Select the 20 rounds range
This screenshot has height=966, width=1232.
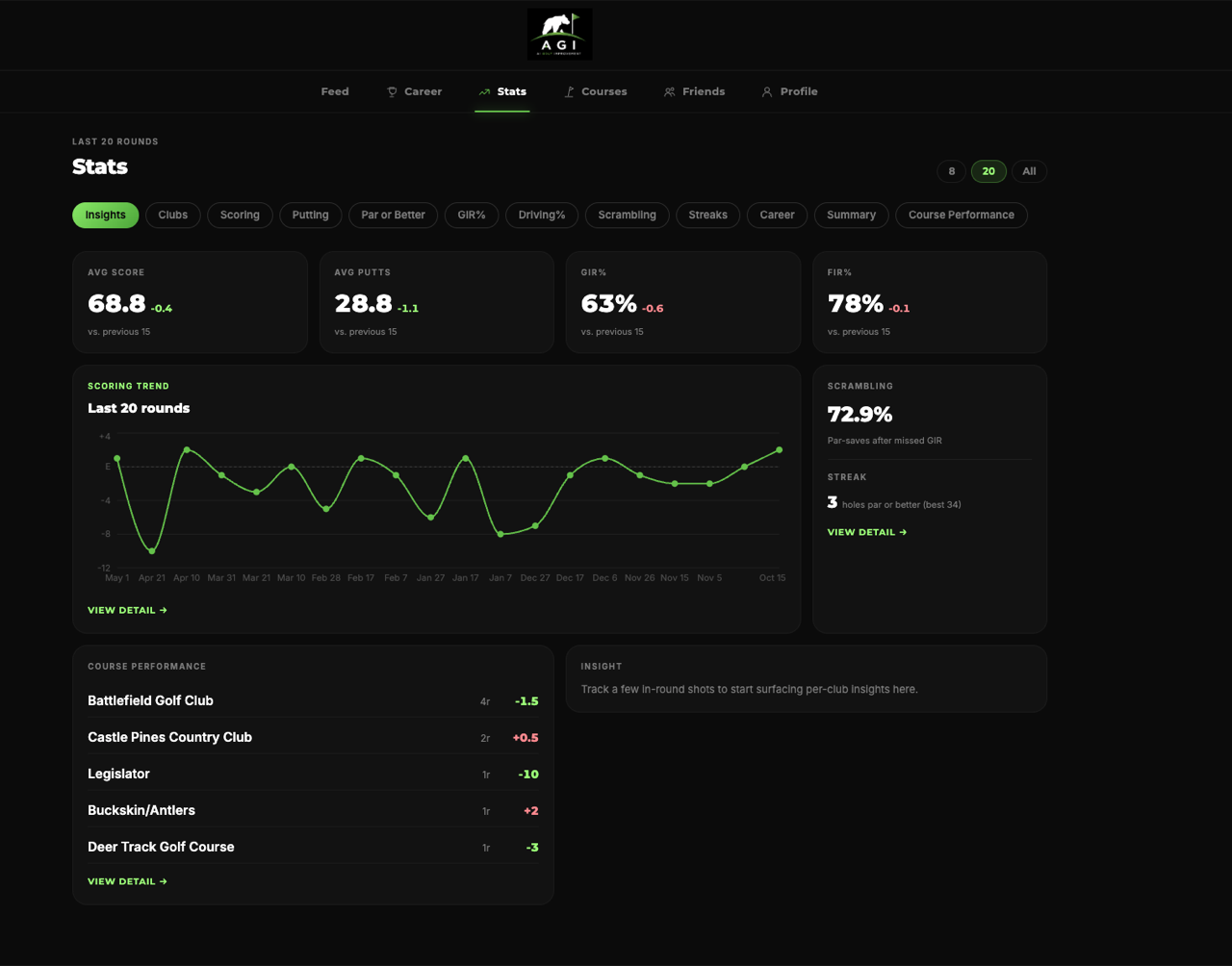pos(988,171)
